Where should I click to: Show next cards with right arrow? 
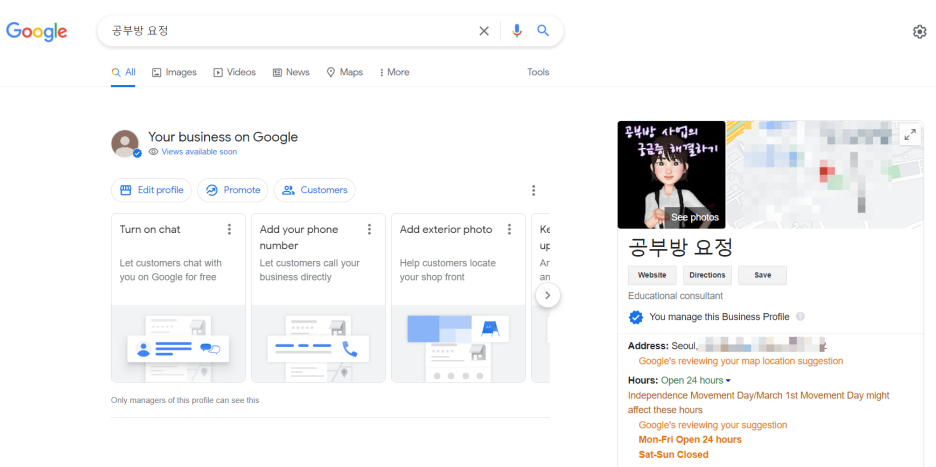[548, 295]
